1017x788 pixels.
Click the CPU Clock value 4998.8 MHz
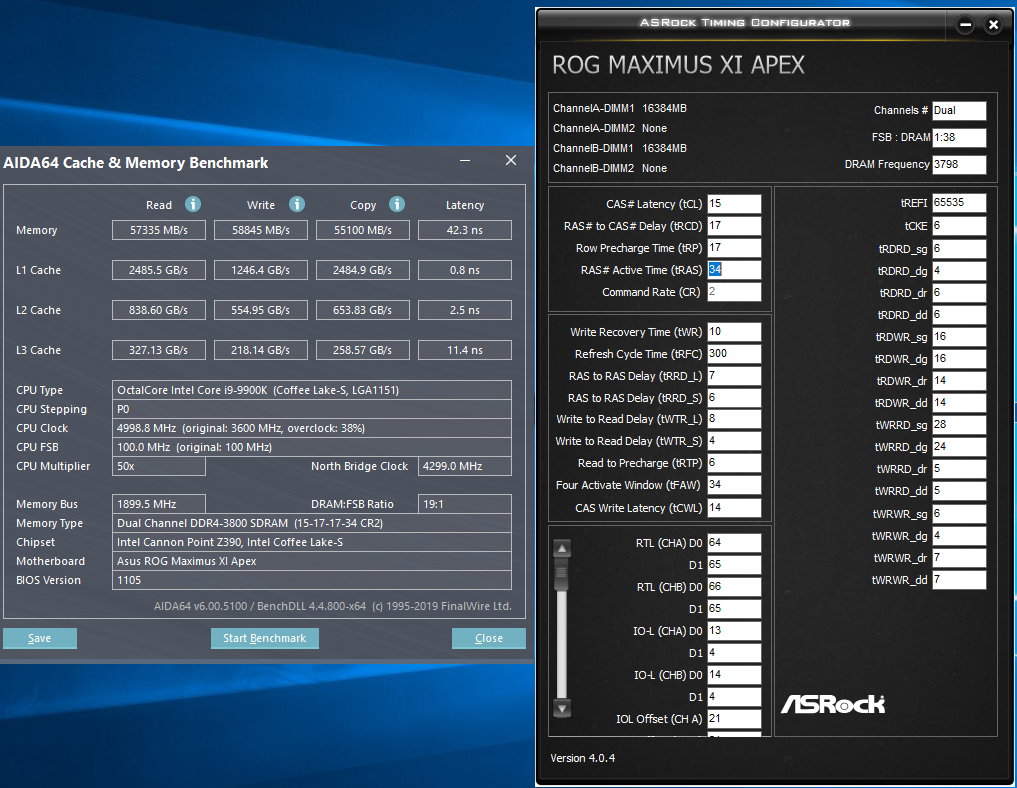[312, 428]
